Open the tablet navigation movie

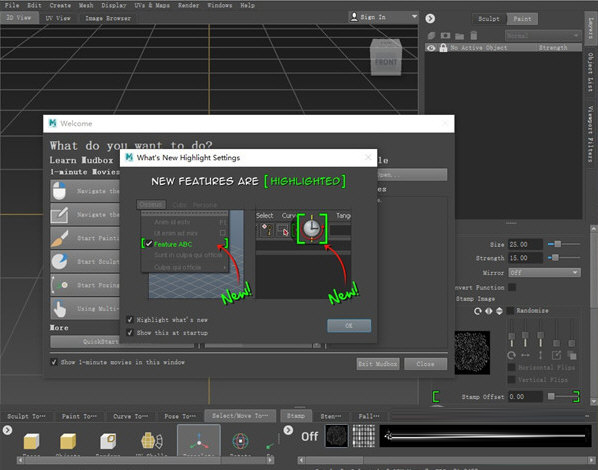(85, 214)
